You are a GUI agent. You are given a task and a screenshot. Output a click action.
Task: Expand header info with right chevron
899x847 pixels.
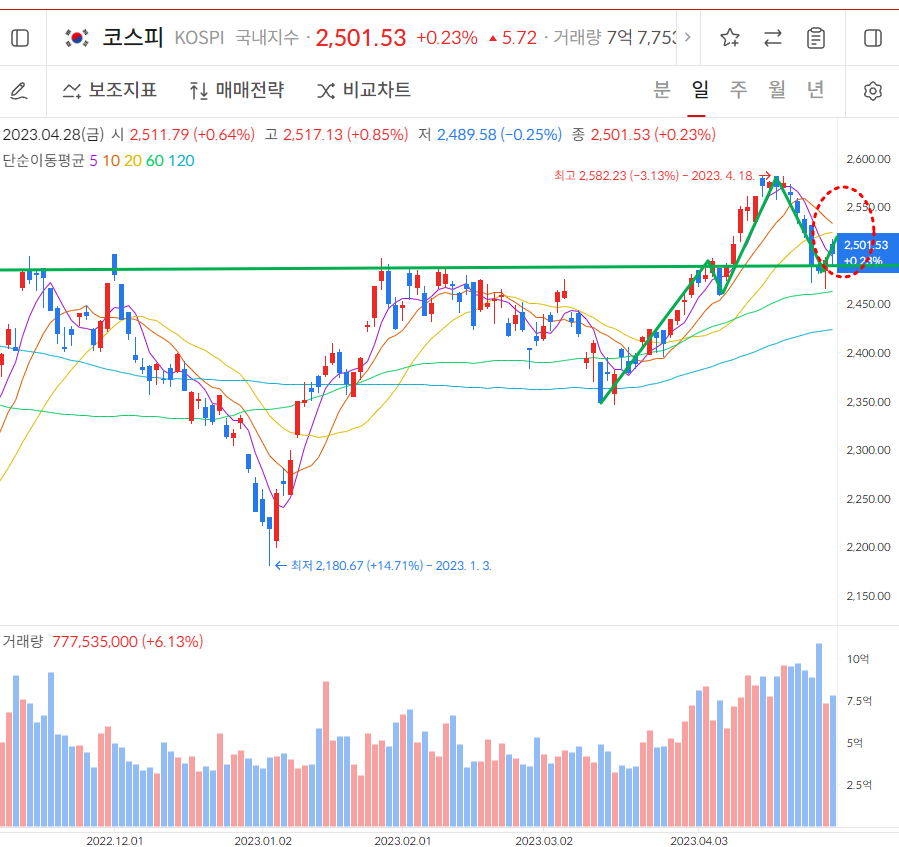687,37
